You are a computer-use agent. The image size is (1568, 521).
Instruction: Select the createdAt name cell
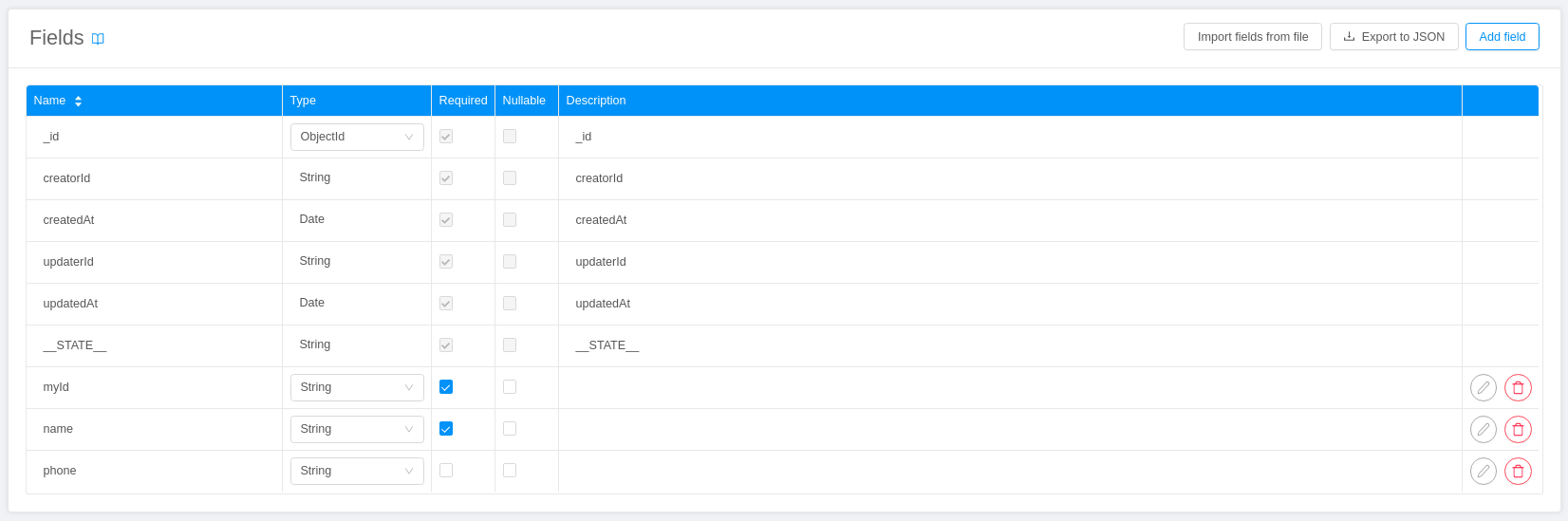point(154,220)
